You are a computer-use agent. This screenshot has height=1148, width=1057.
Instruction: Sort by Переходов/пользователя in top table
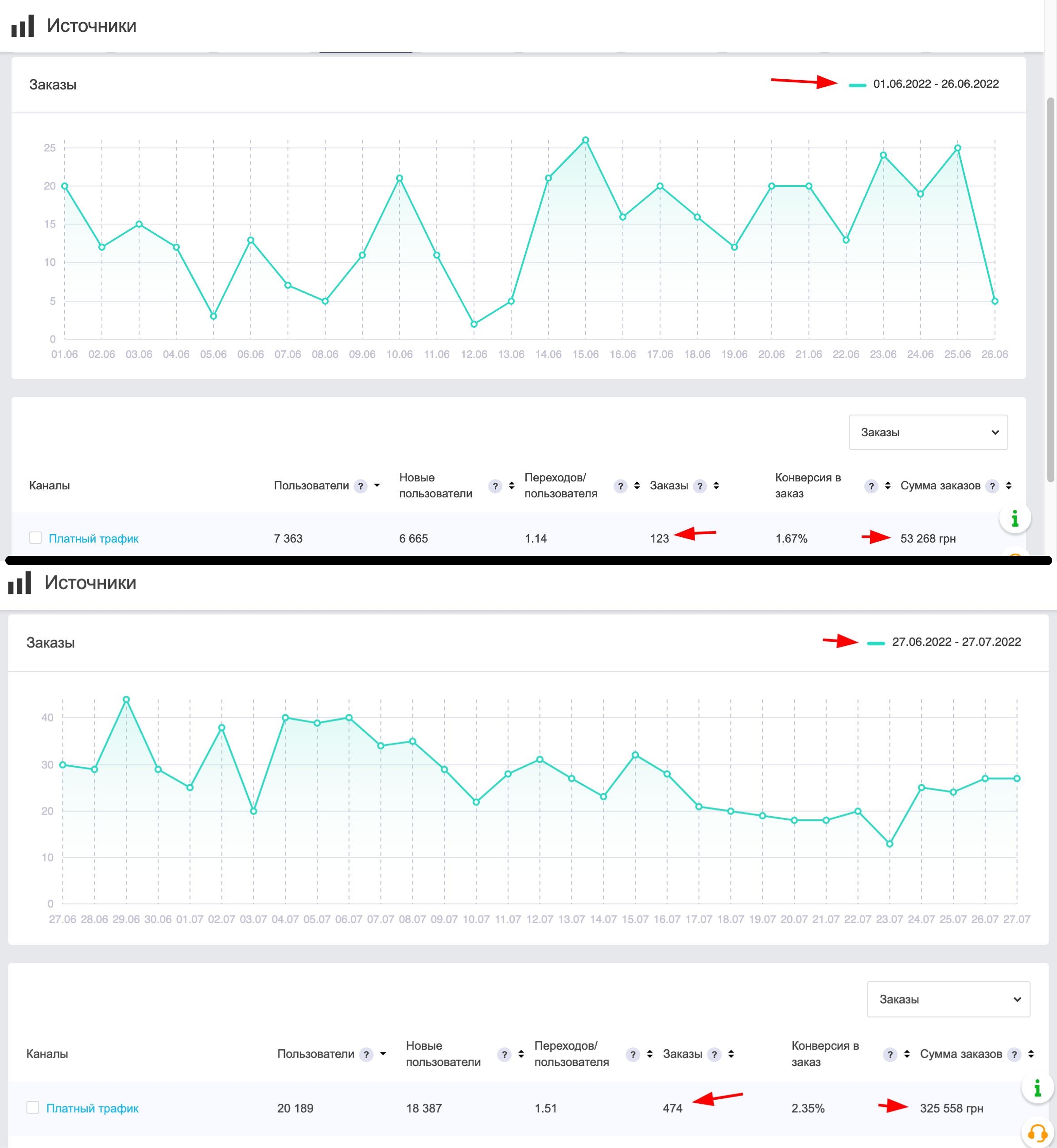(637, 486)
